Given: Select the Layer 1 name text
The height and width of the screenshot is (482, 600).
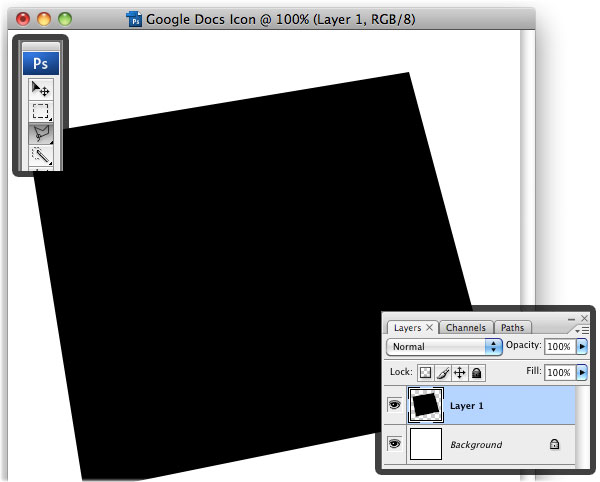Looking at the screenshot, I should [466, 406].
